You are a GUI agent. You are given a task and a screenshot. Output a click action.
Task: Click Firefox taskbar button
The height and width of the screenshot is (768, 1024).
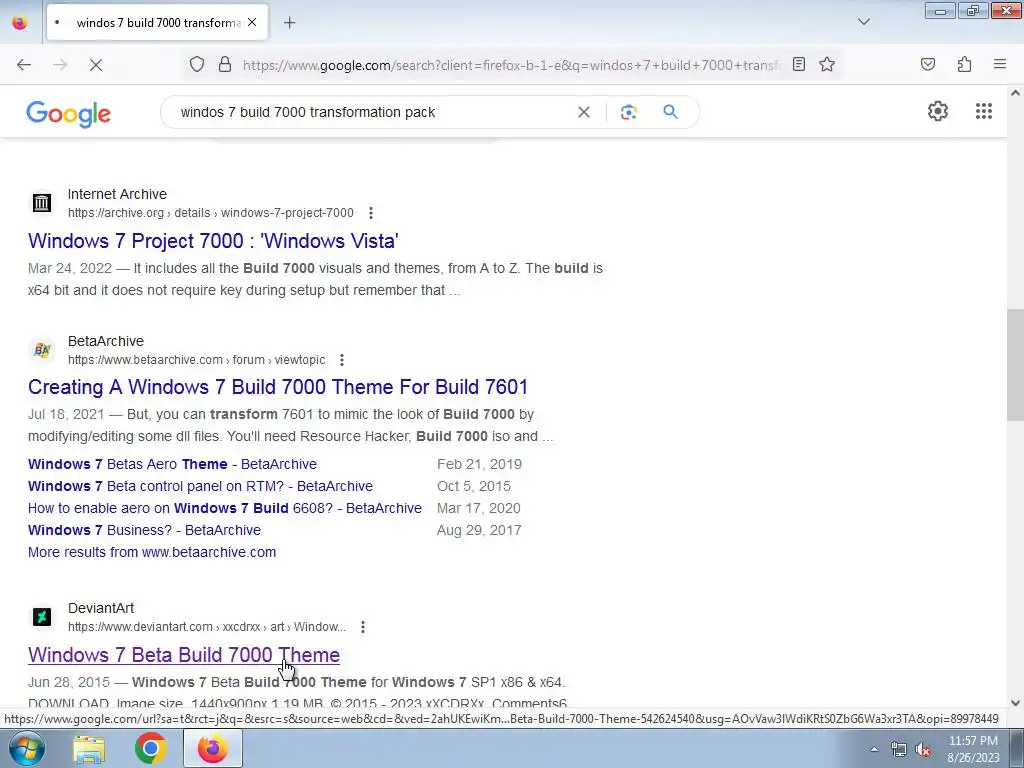click(x=212, y=748)
